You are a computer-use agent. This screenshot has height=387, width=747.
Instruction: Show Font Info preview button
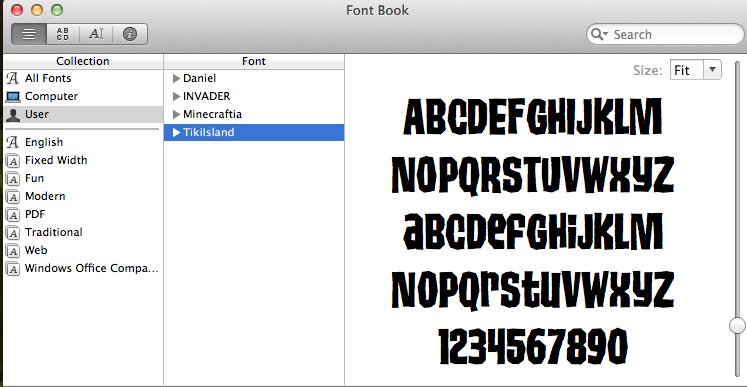tap(130, 34)
